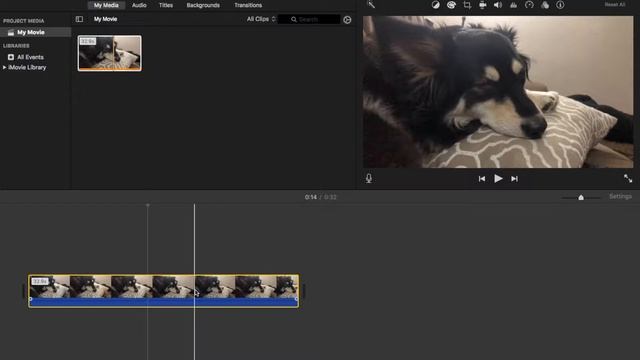Select the crop tool
This screenshot has width=640, height=360.
467,5
